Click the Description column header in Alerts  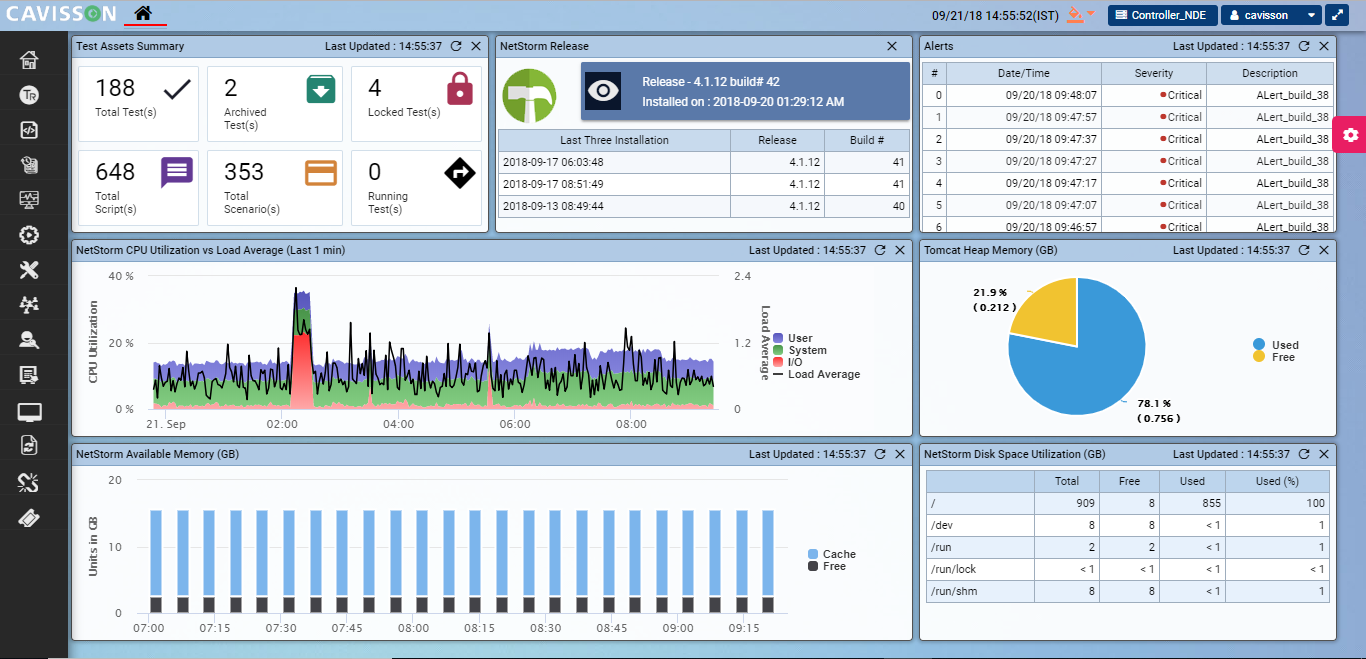pos(1270,73)
